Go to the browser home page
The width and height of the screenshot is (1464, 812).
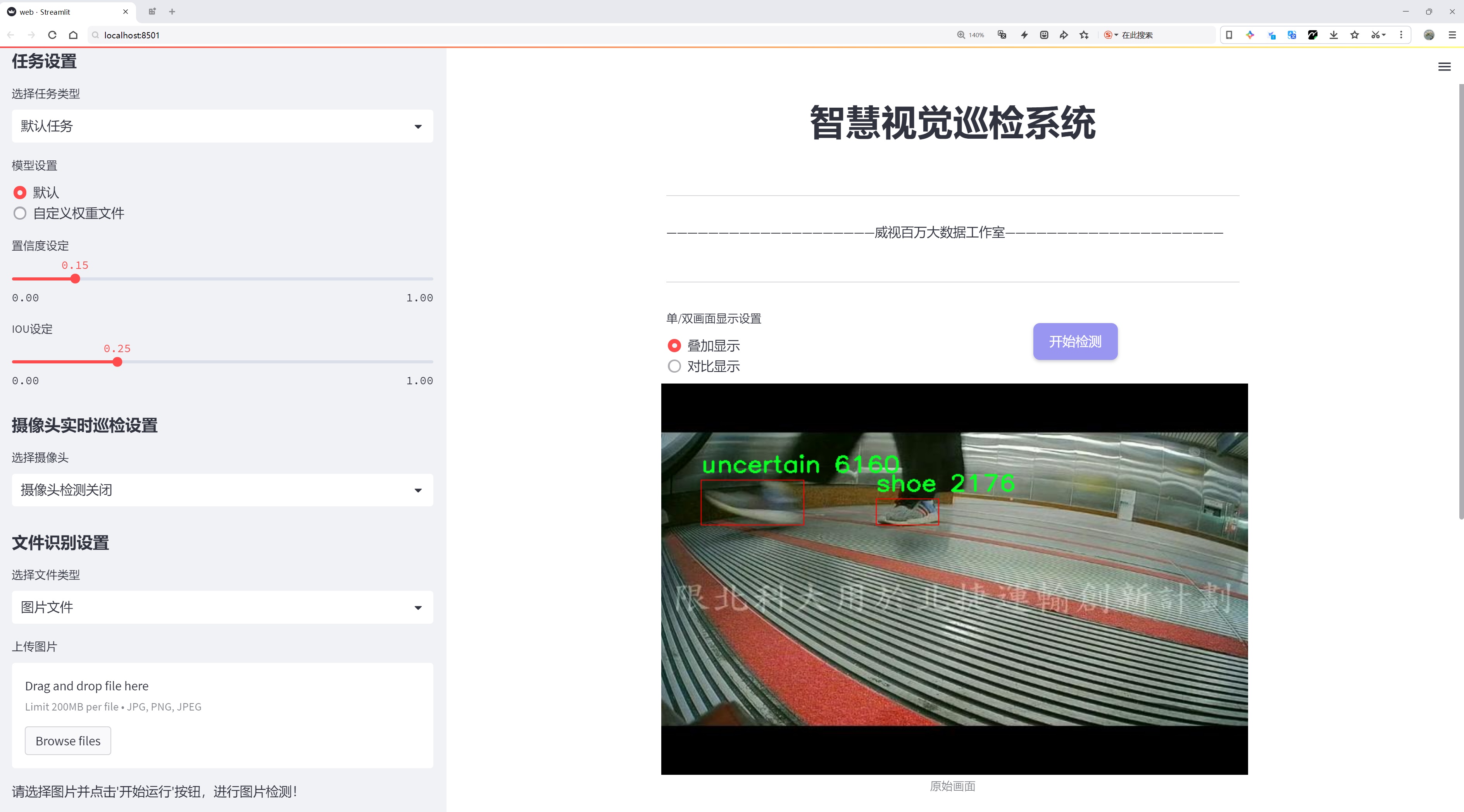tap(73, 35)
